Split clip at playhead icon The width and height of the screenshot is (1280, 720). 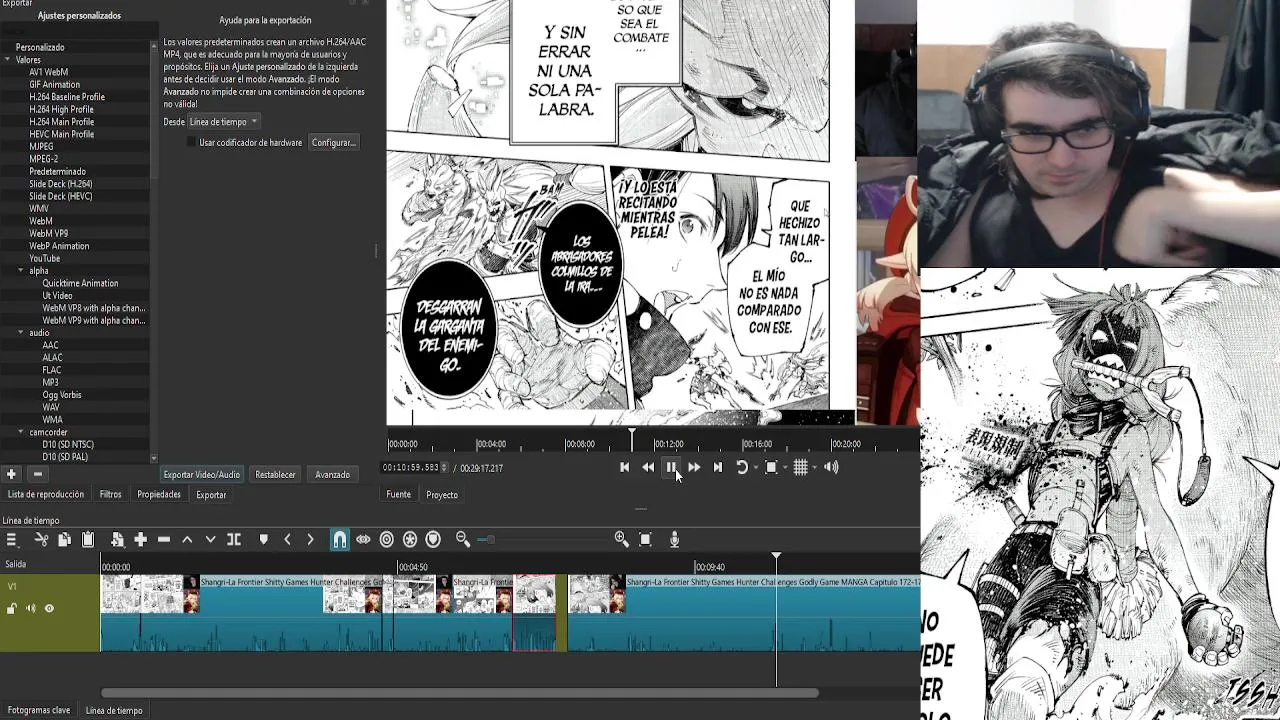[234, 540]
